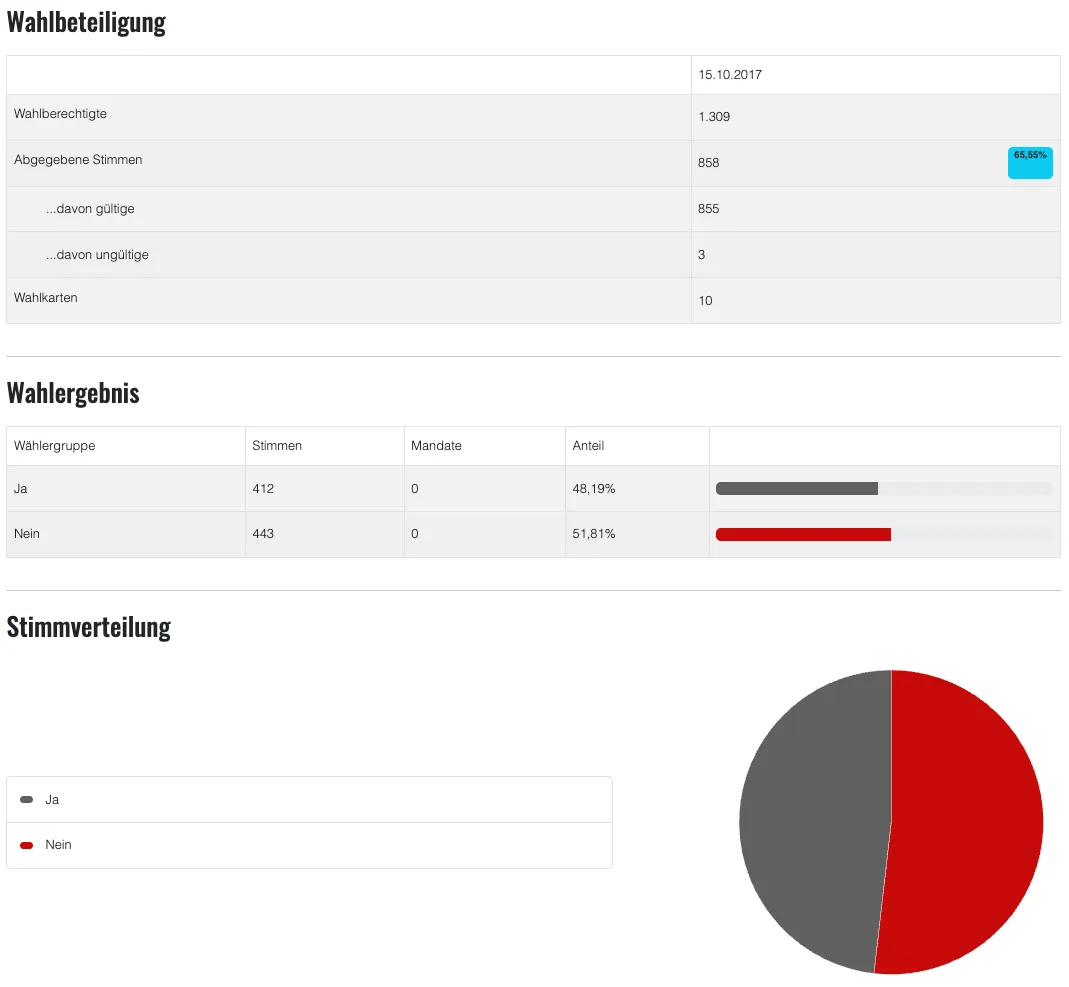Click the value 858
The image size is (1069, 987).
tap(708, 163)
